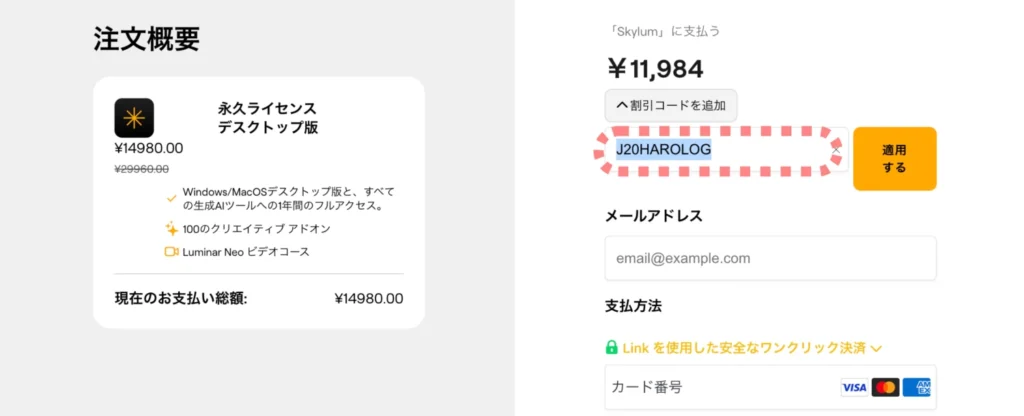Image resolution: width=1024 pixels, height=416 pixels.
Task: Click the checkmark icon beside Windows/MacOS feature
Action: point(171,198)
